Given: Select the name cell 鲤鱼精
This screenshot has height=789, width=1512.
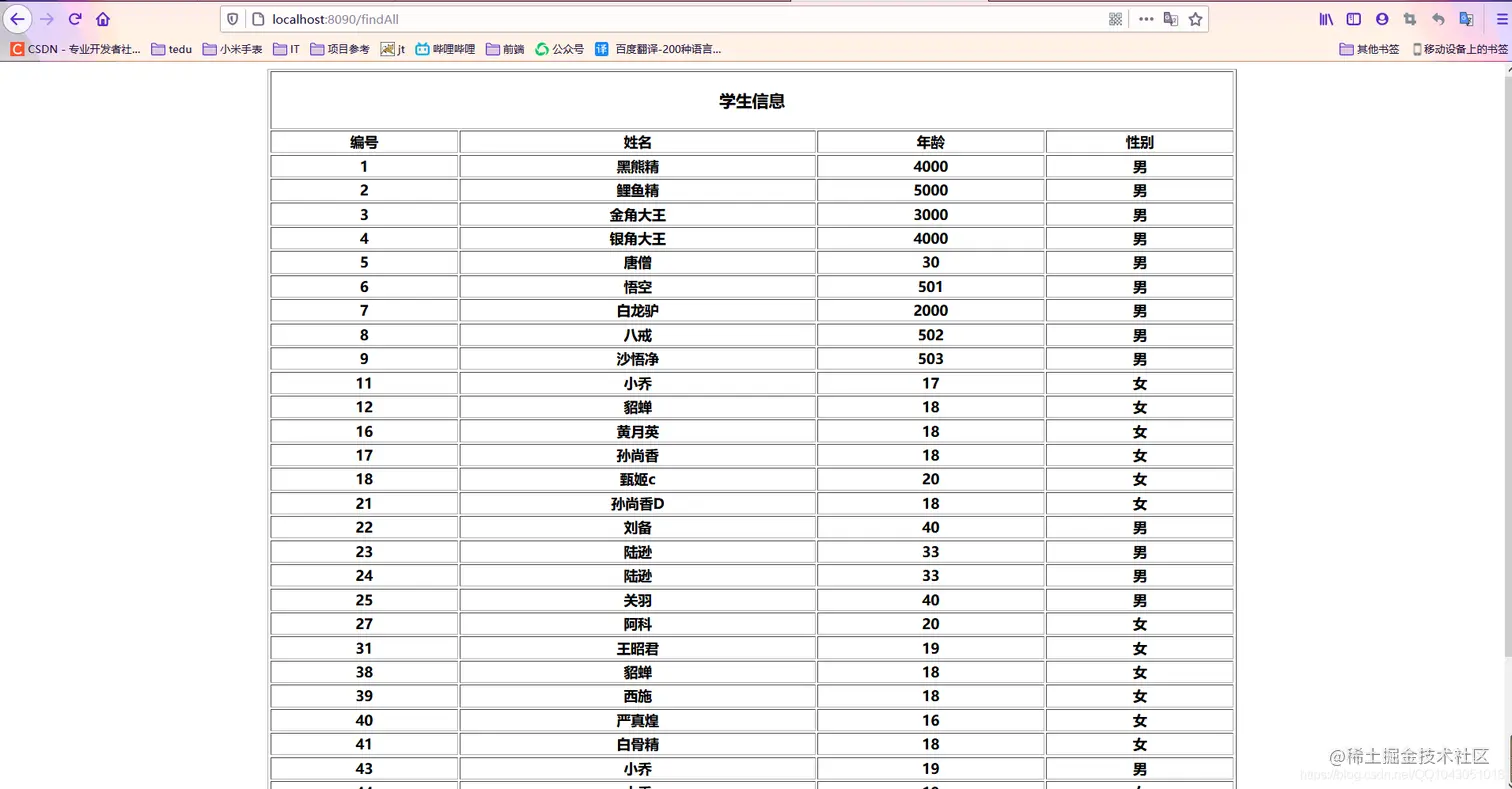Looking at the screenshot, I should tap(638, 190).
